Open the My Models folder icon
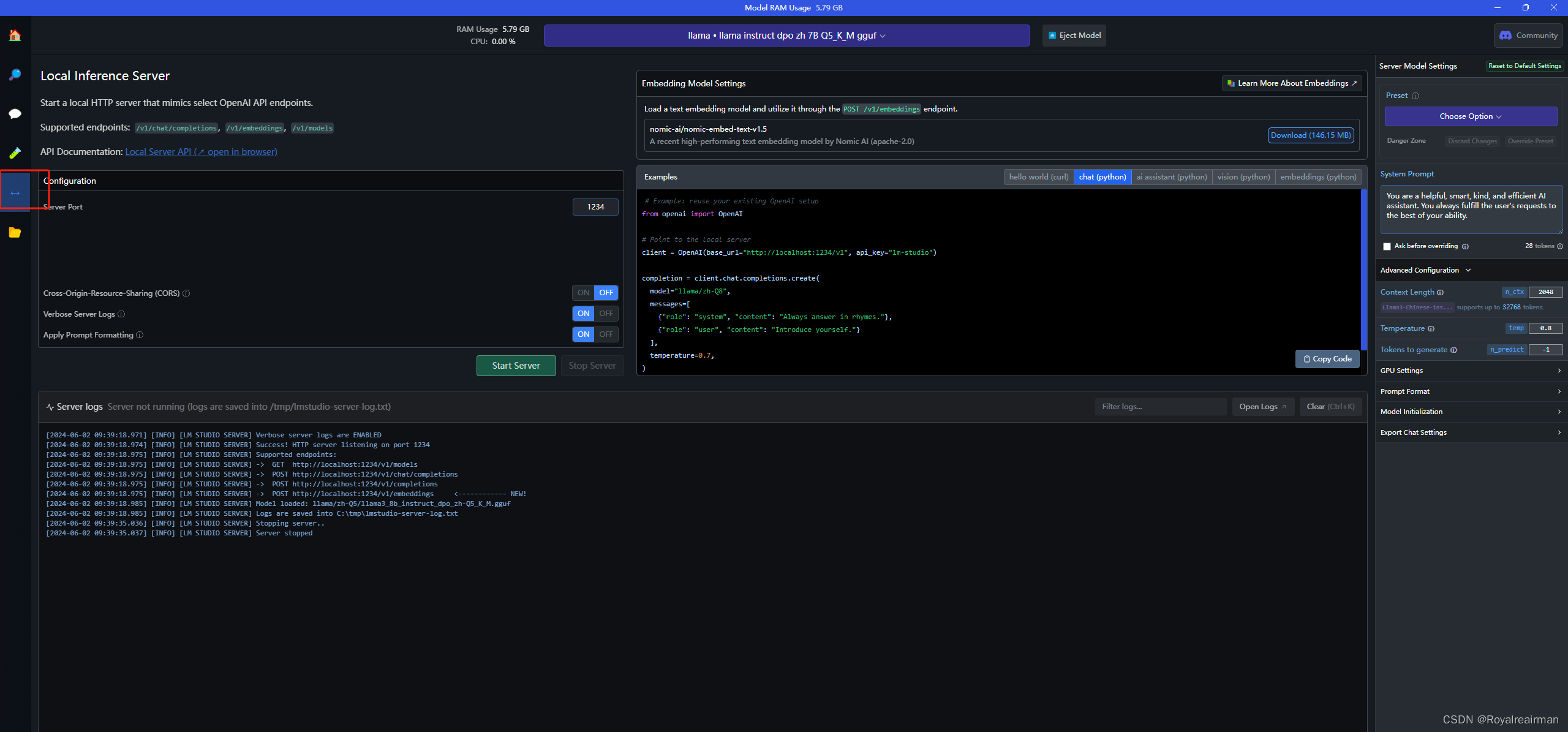 click(x=15, y=233)
